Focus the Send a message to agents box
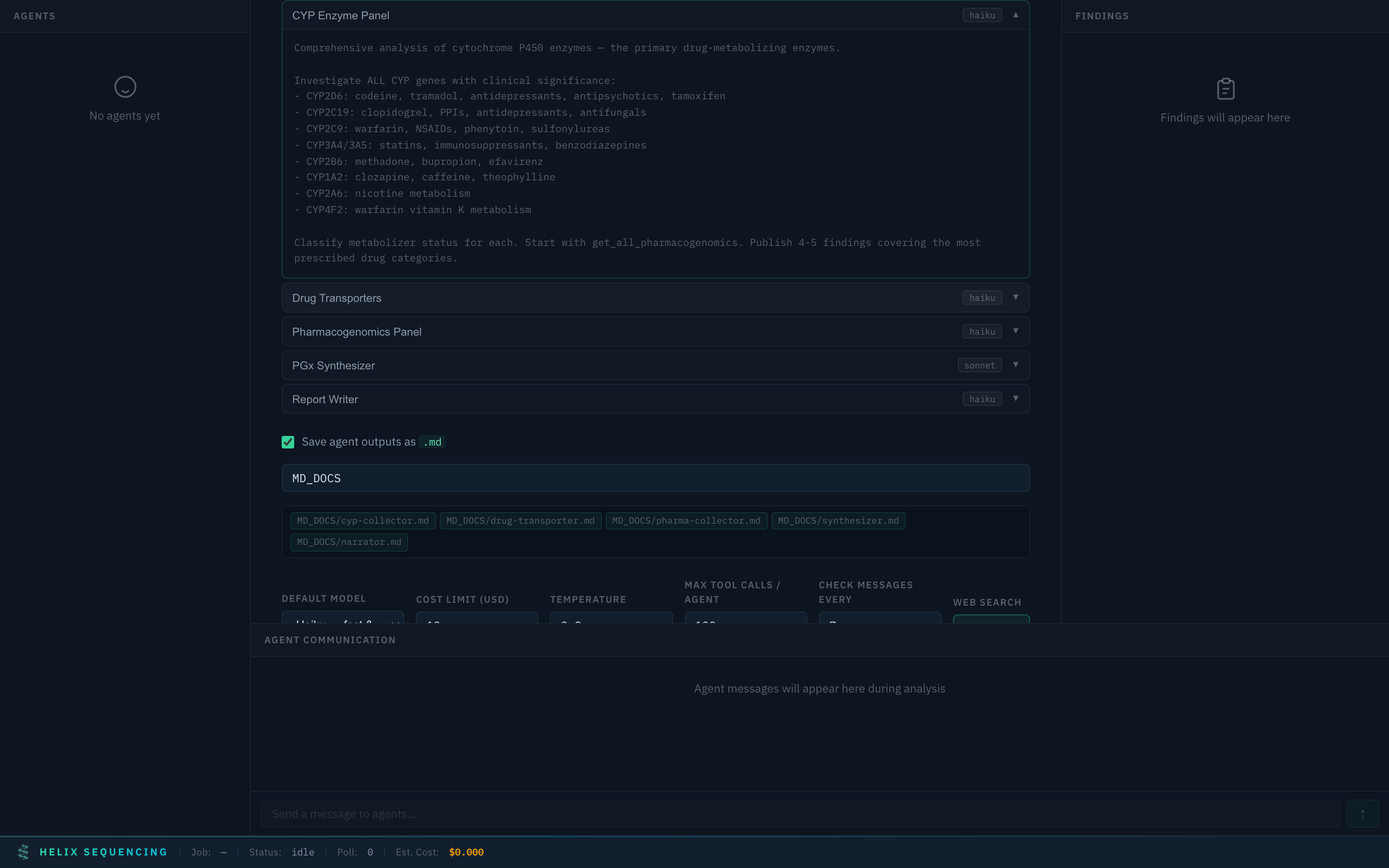 click(800, 814)
